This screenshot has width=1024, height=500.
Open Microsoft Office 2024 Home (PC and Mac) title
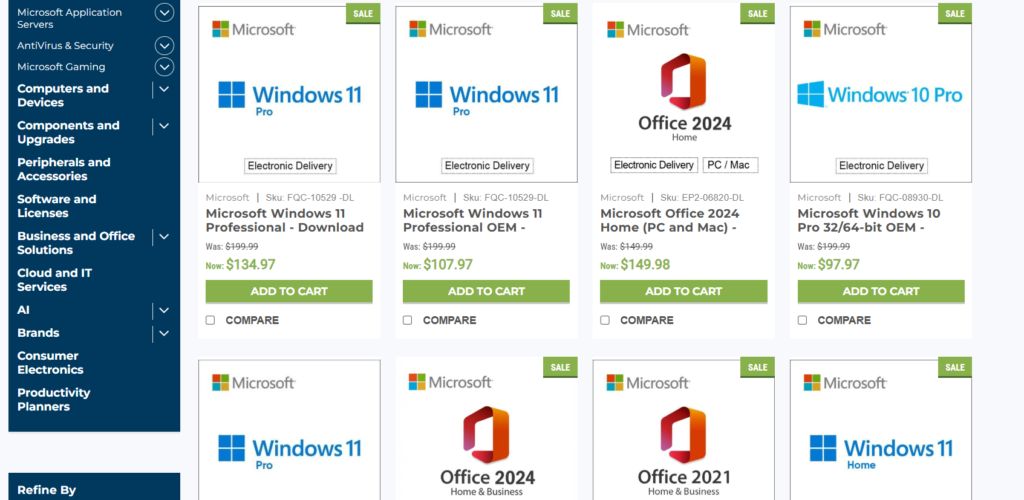point(670,221)
